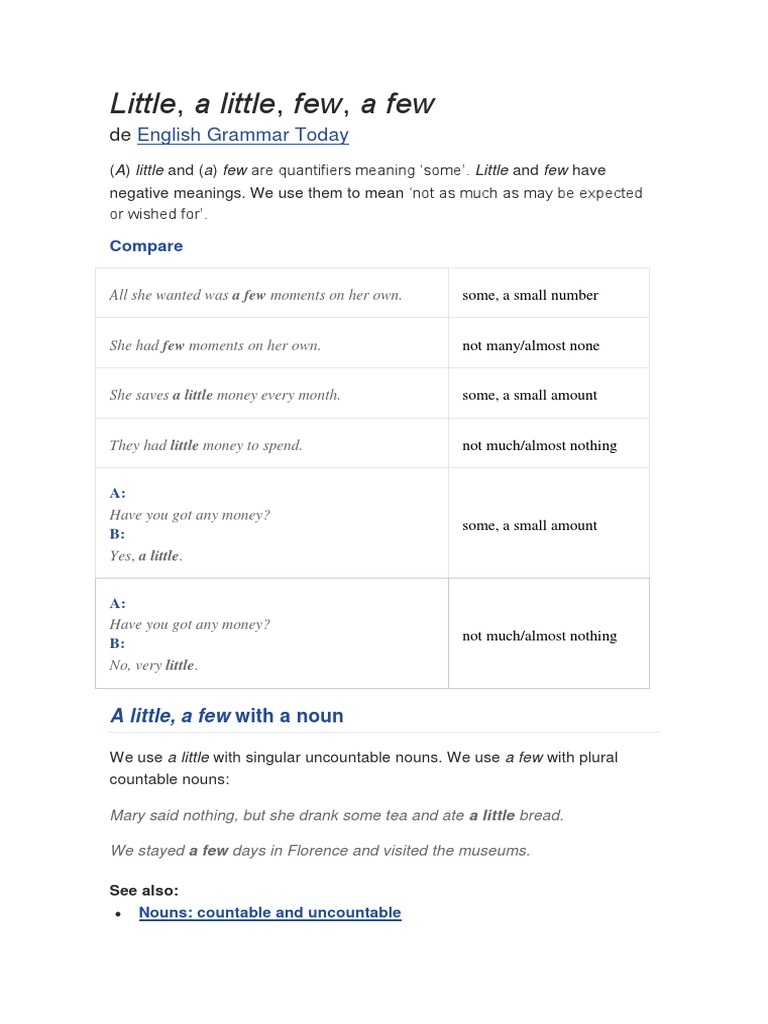
Task: Click the 'not many/almost none' cell
Action: (531, 345)
